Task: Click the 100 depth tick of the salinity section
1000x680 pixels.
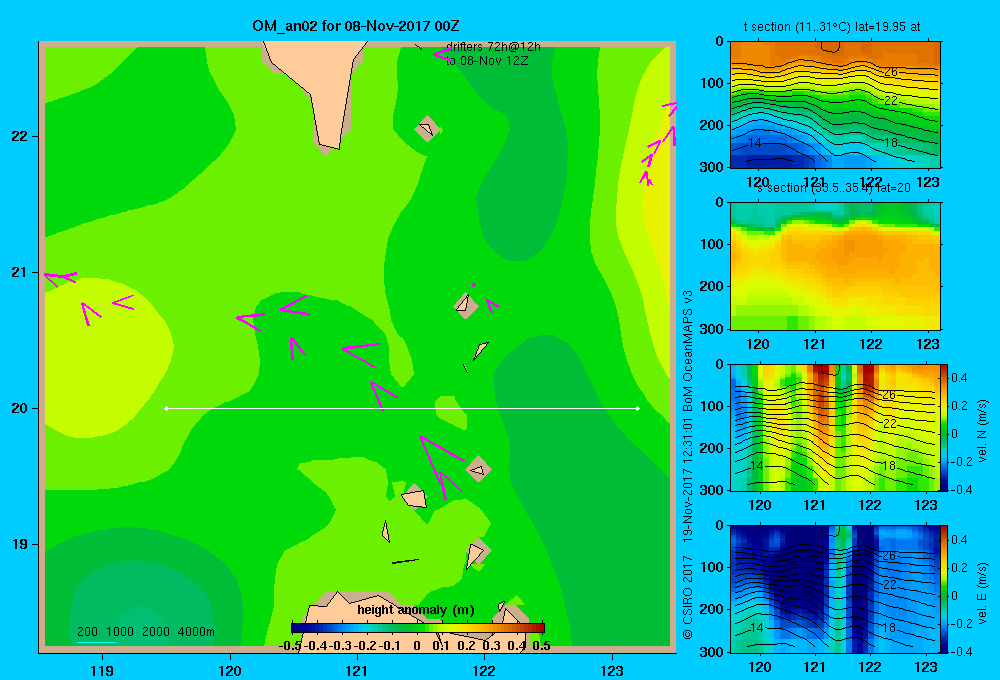Action: point(714,244)
